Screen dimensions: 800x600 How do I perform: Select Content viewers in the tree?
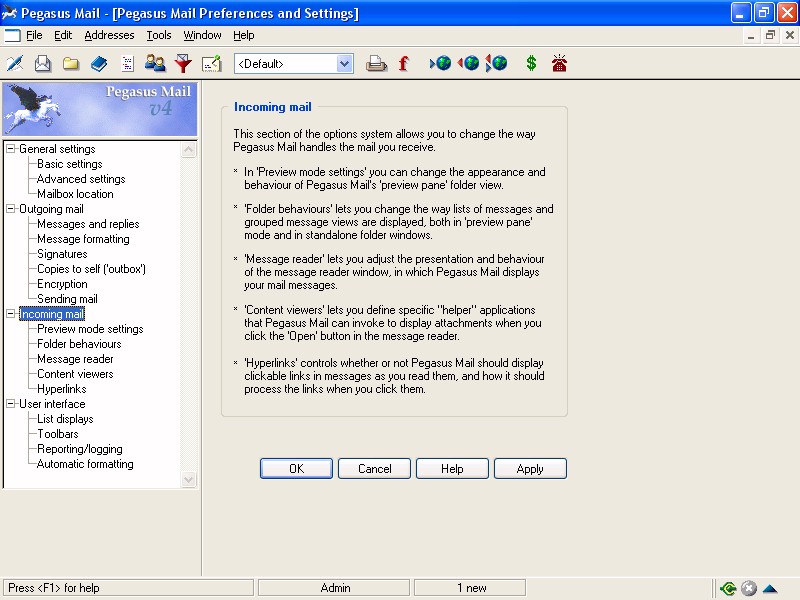point(76,374)
